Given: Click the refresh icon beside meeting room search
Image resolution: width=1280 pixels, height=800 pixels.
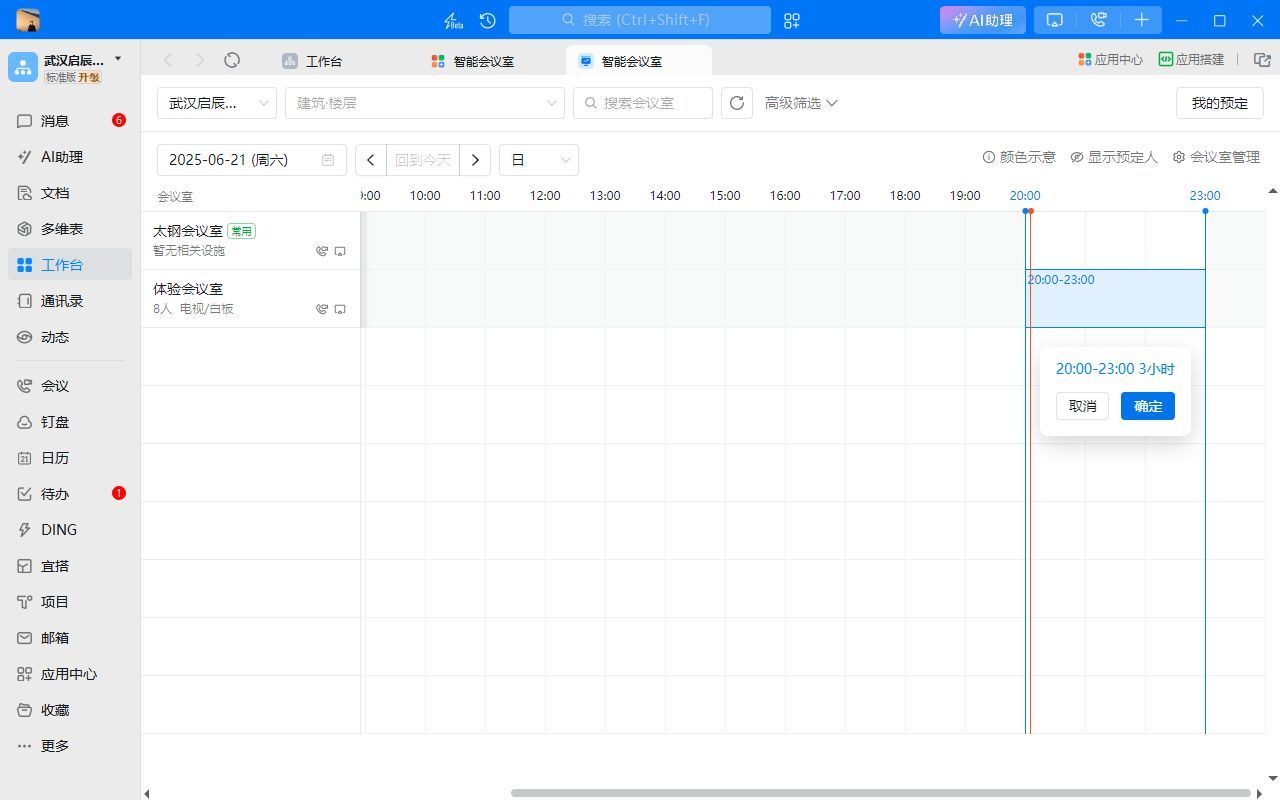Looking at the screenshot, I should click(x=737, y=103).
